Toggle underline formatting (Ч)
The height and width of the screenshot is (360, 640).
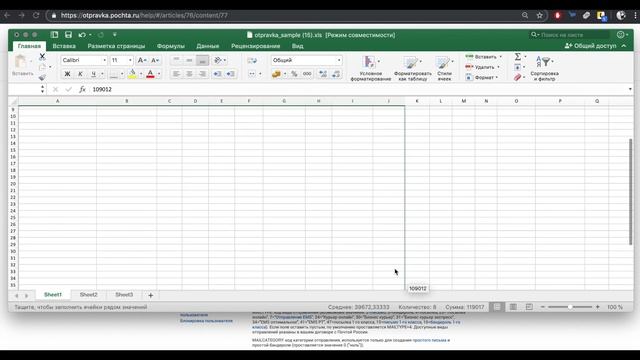(x=93, y=74)
